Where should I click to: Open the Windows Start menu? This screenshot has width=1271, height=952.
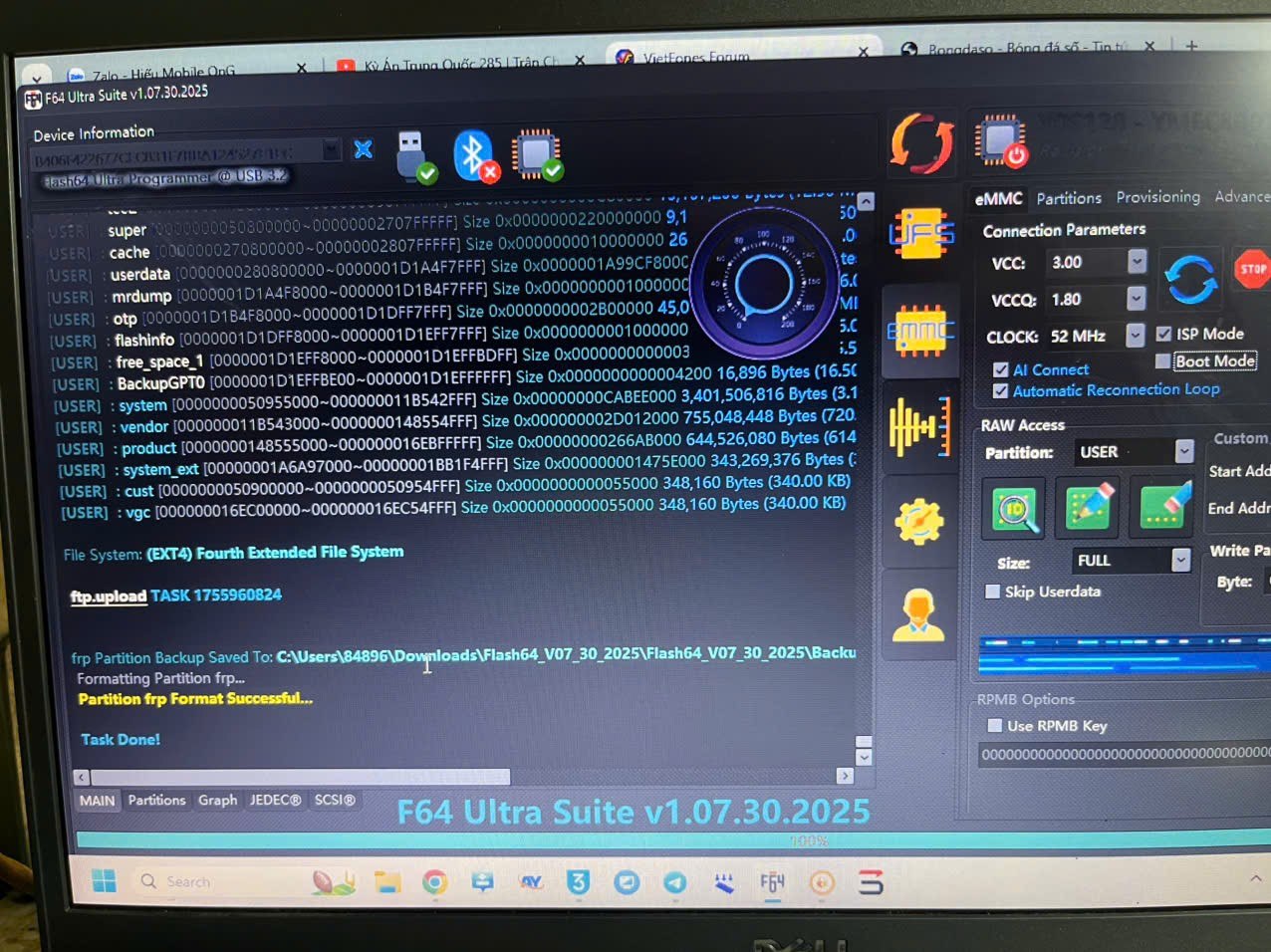[104, 881]
